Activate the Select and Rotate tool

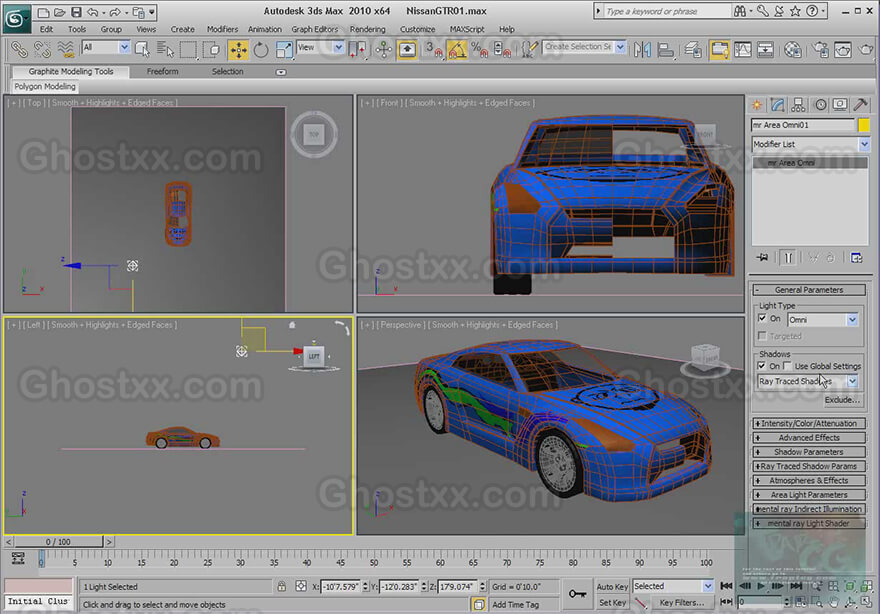(261, 50)
